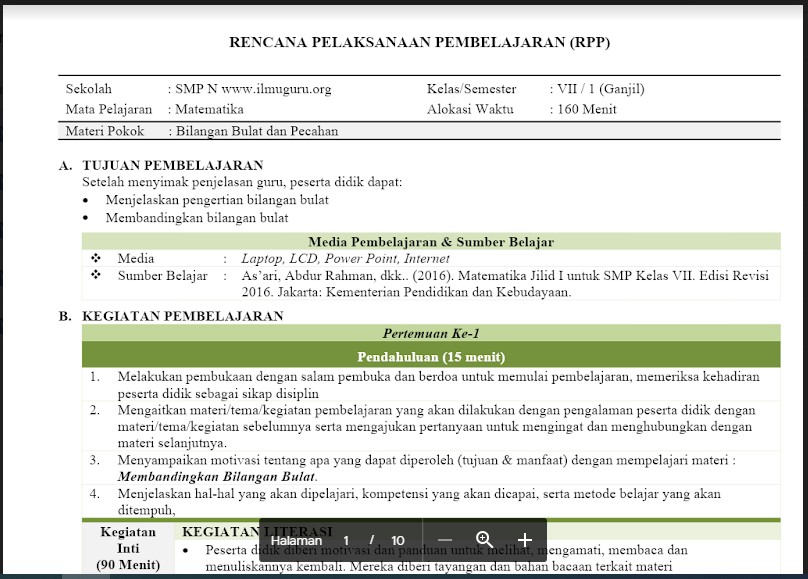Click 'Pertemuan Ke-1' header row
The height and width of the screenshot is (579, 808).
[431, 333]
